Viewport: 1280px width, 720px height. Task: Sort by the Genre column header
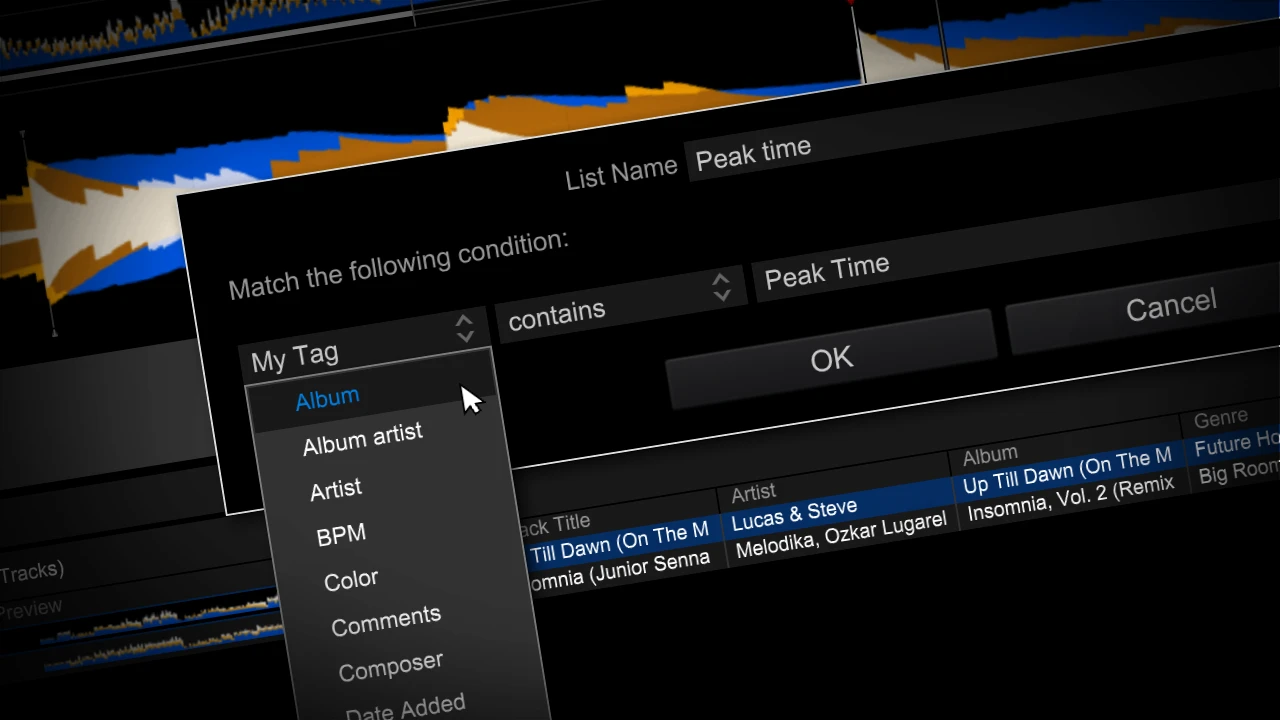[1220, 418]
